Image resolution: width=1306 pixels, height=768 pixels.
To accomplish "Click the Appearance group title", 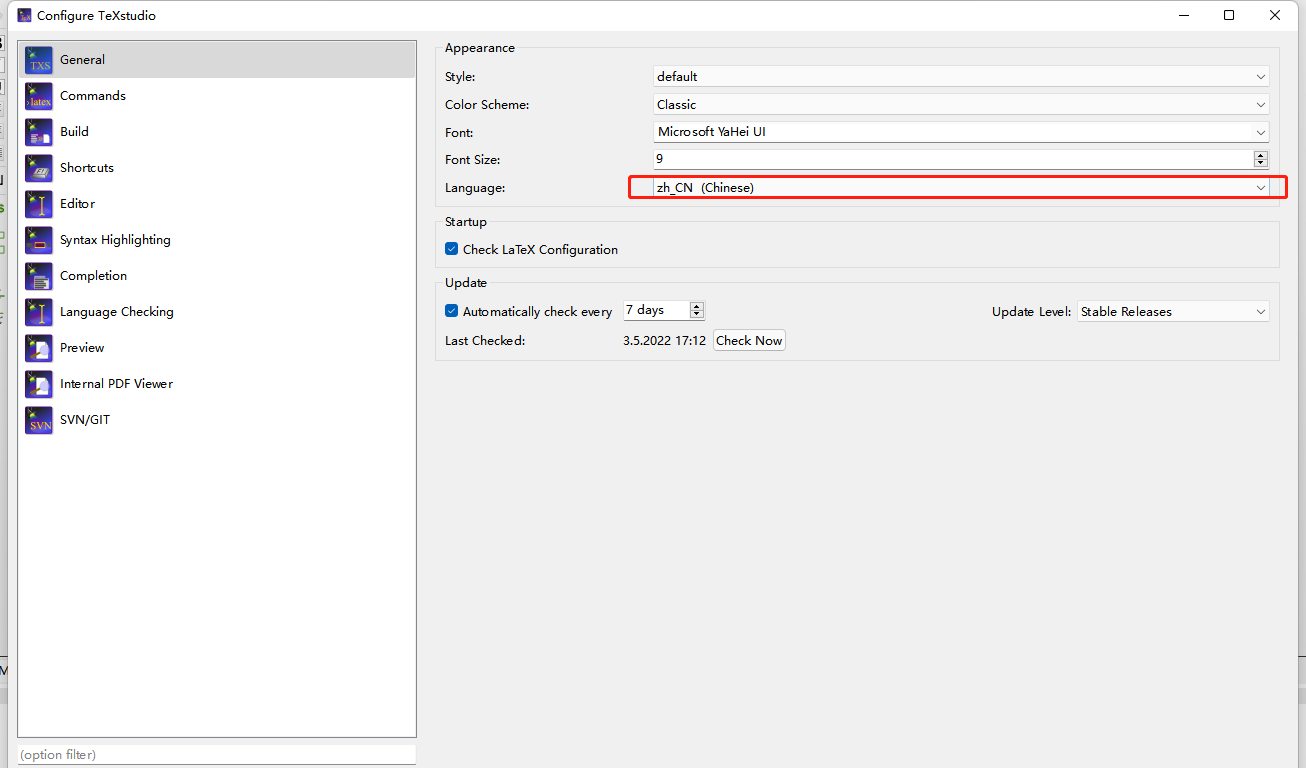I will tap(480, 48).
